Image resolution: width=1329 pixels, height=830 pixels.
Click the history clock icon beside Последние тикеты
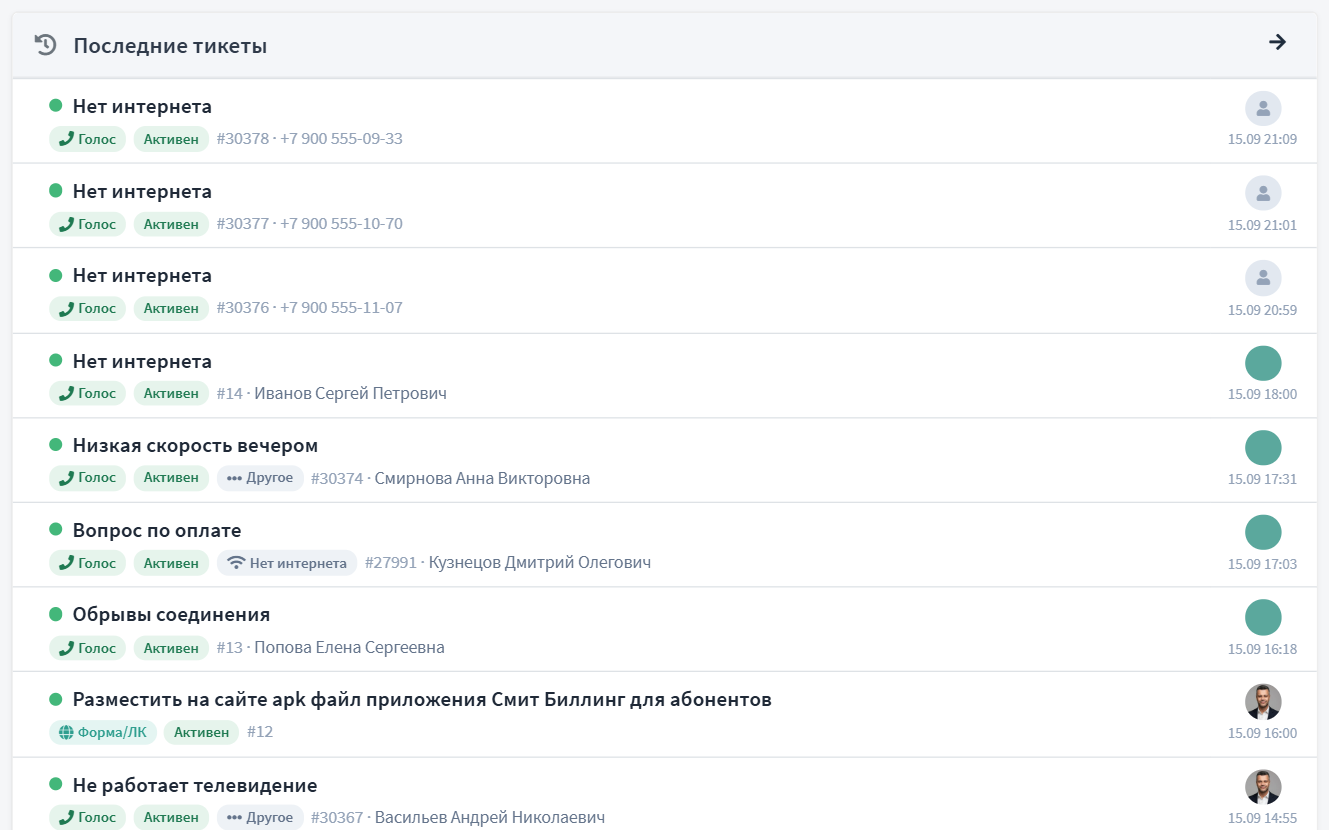(45, 45)
